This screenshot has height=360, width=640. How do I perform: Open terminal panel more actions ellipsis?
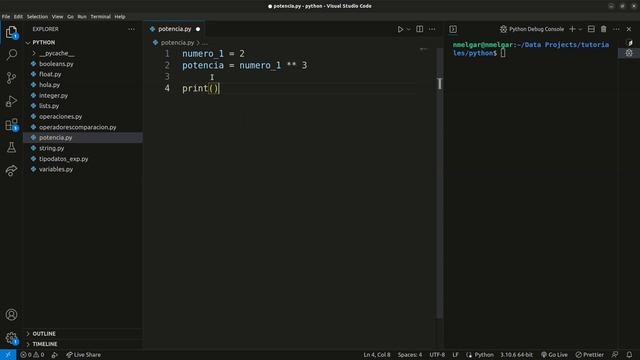(616, 29)
